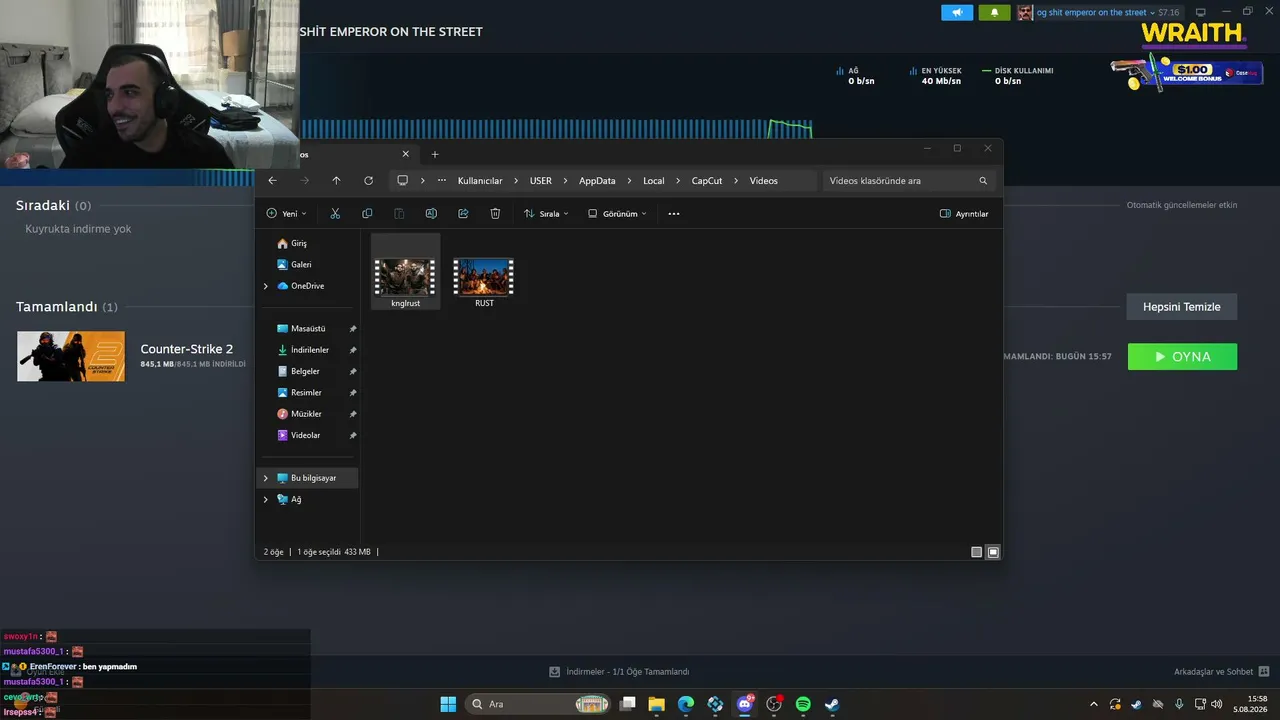Open Counter-Strike 2 thumbnail in Steam
Viewport: 1280px width, 720px height.
point(71,356)
